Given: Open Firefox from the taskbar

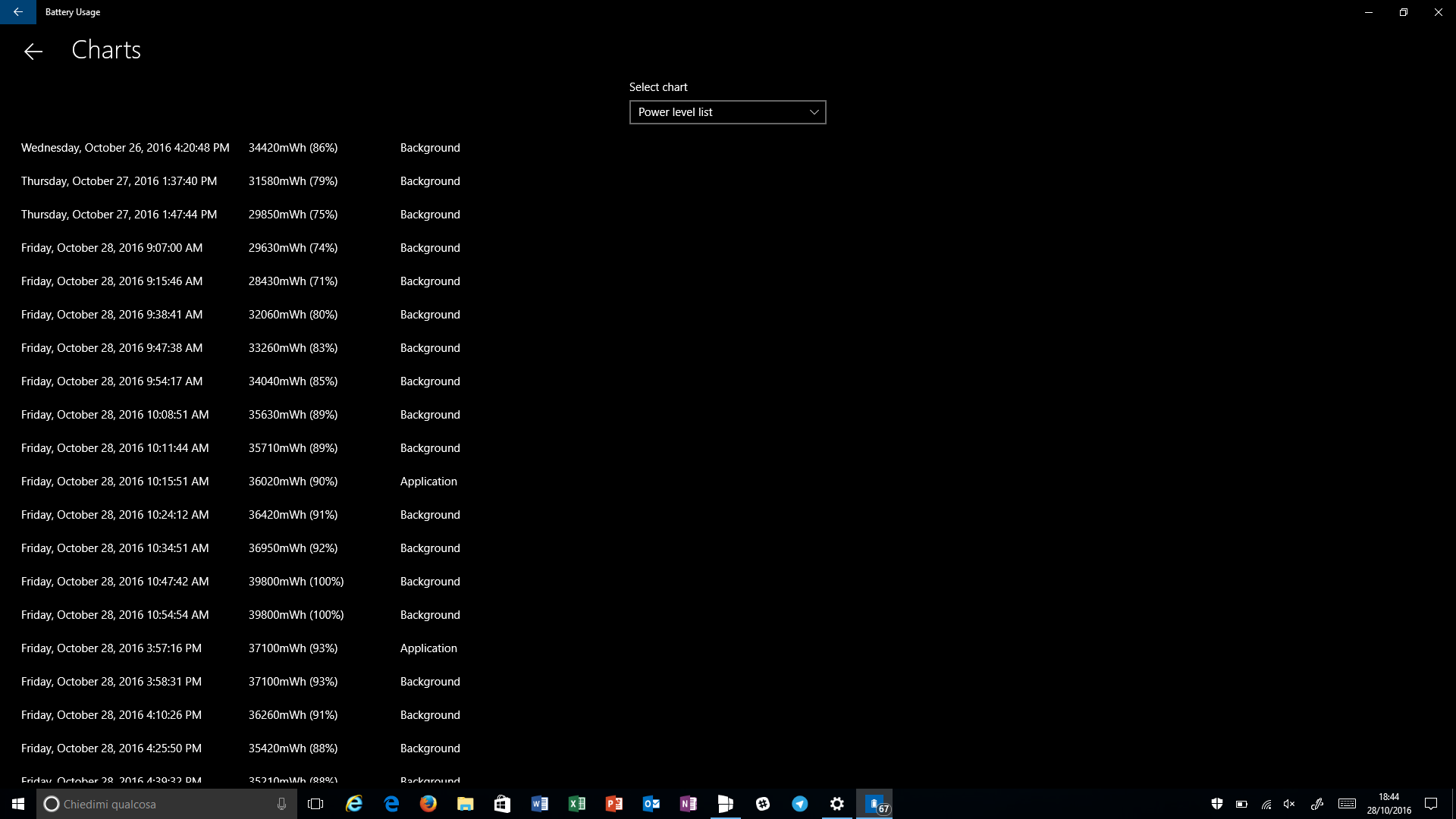Looking at the screenshot, I should 428,804.
